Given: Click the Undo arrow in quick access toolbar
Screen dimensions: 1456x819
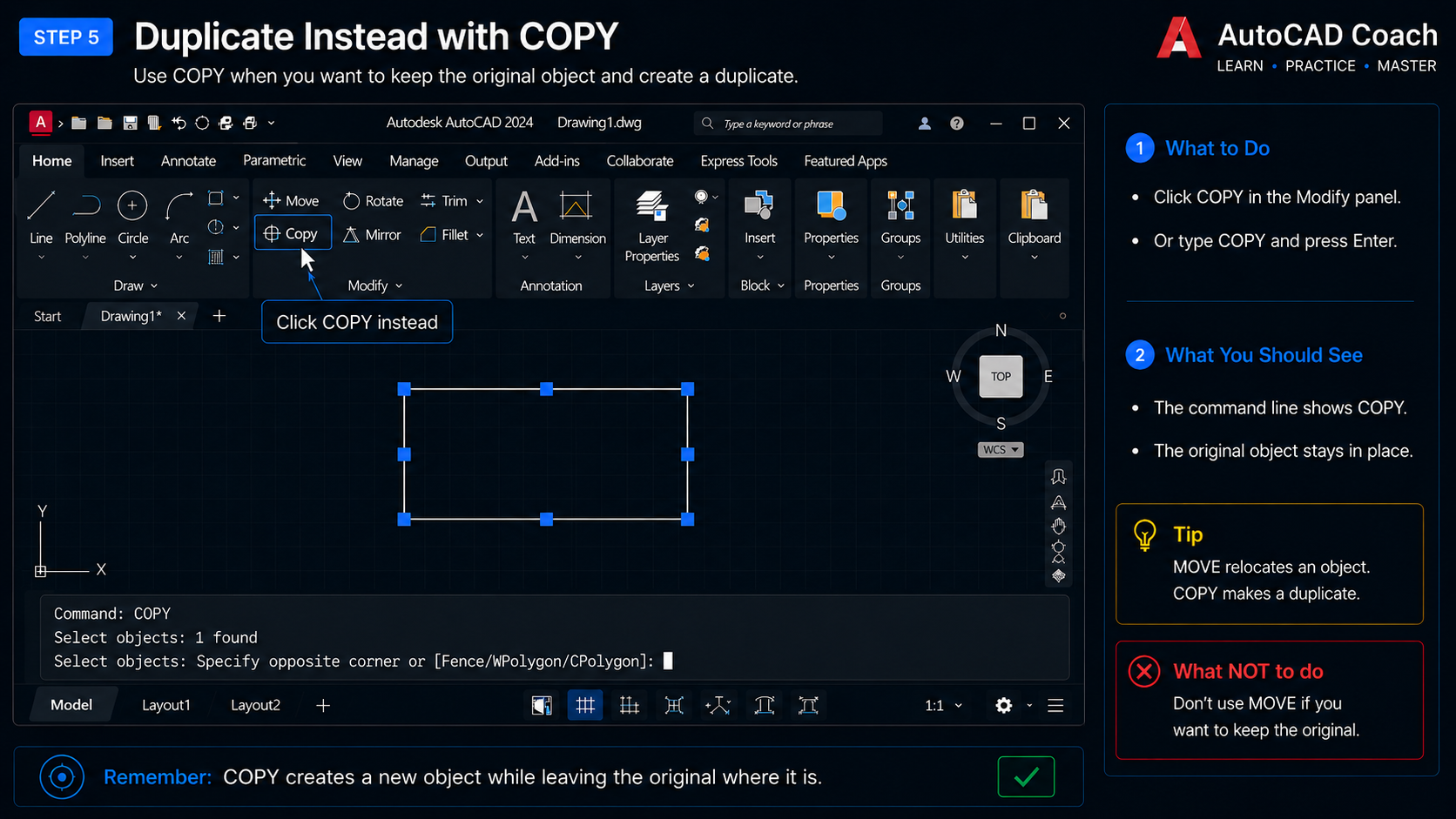Looking at the screenshot, I should tap(179, 123).
